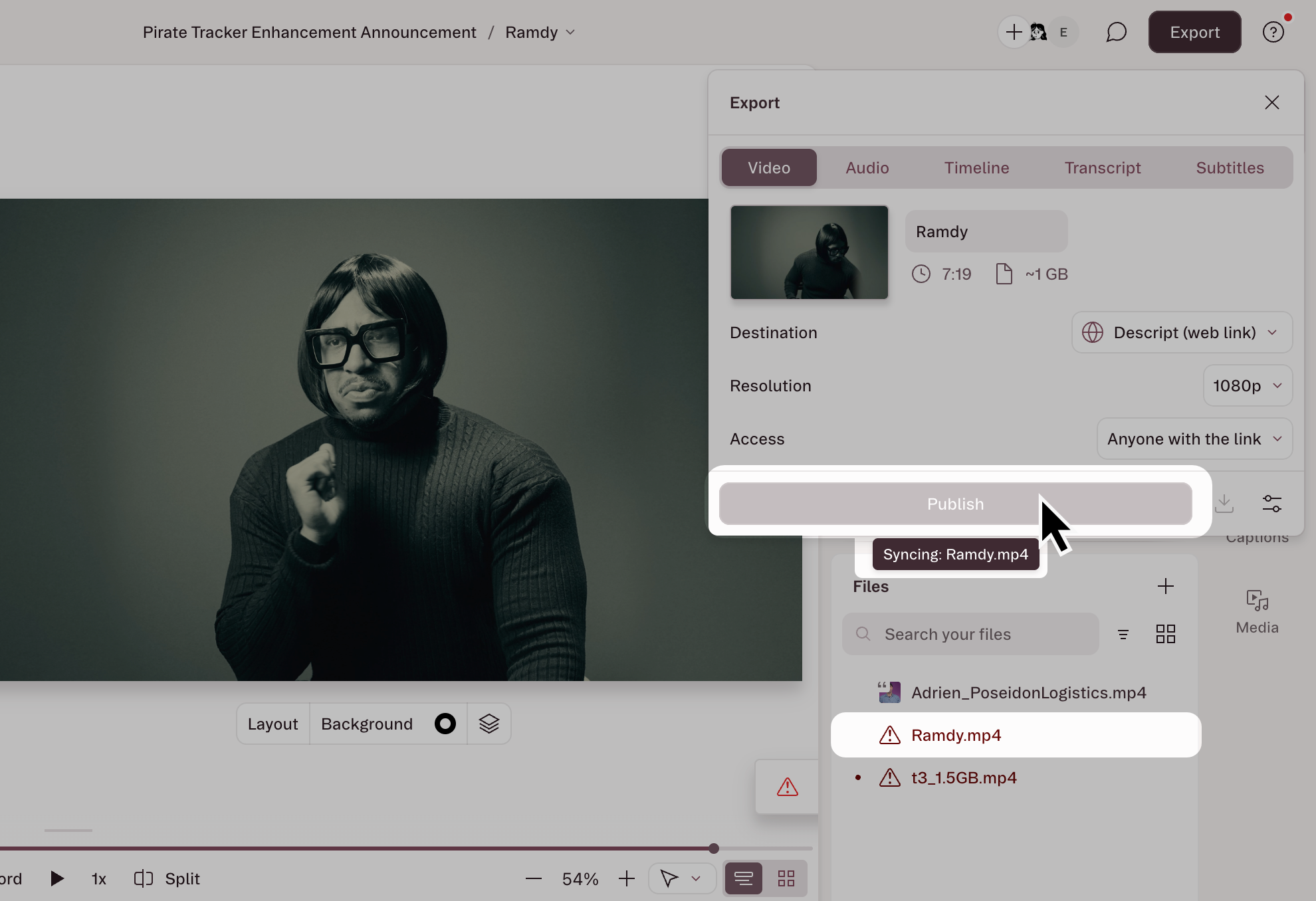Click the Search your files field
Screen dimensions: 1316x901
point(970,635)
